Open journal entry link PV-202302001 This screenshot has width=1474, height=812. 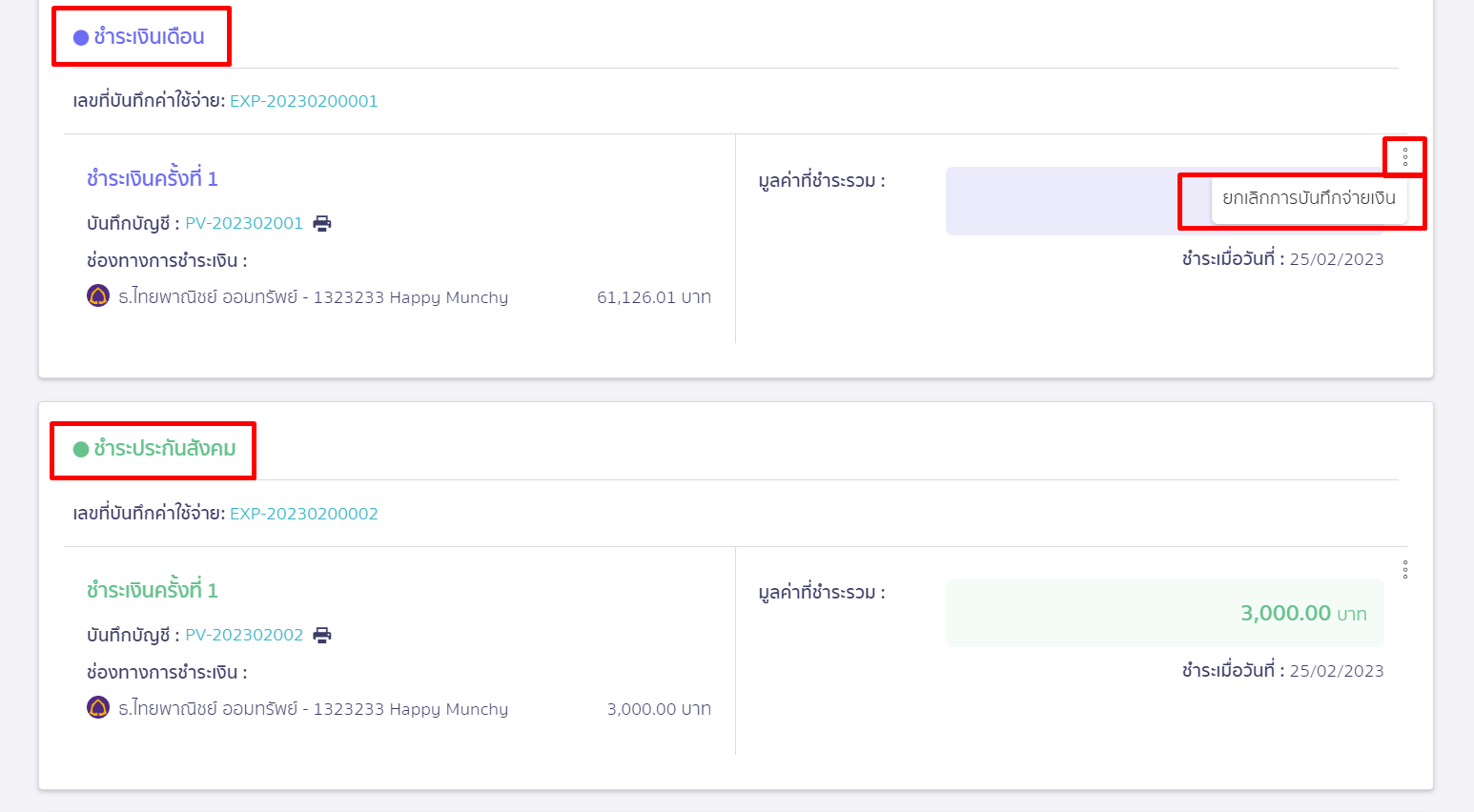244,223
